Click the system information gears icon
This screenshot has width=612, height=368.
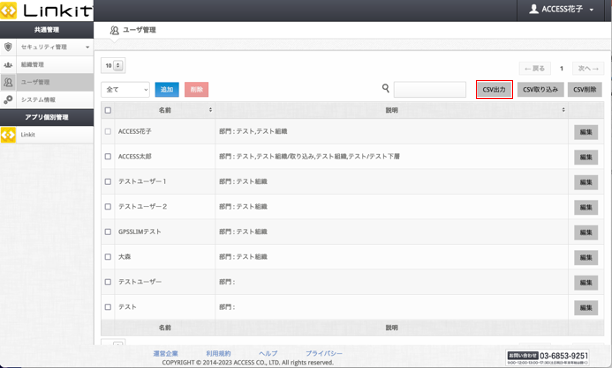pyautogui.click(x=8, y=100)
